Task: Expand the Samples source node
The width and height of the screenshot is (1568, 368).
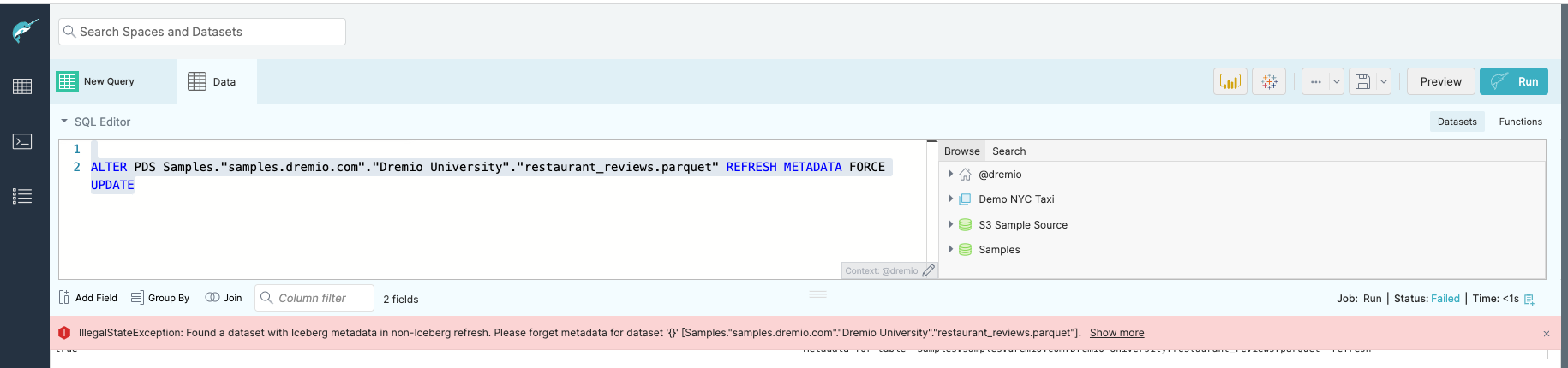Action: point(950,249)
